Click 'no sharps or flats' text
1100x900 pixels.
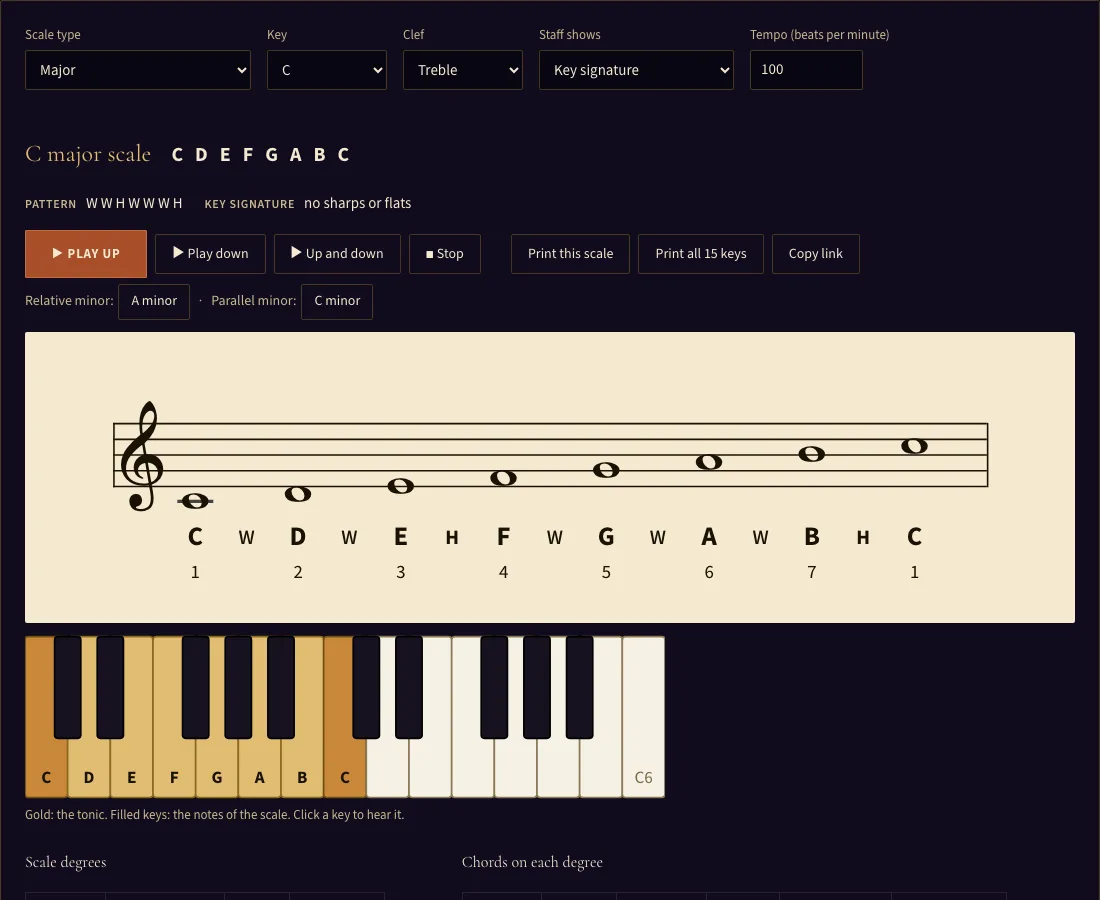tap(358, 203)
